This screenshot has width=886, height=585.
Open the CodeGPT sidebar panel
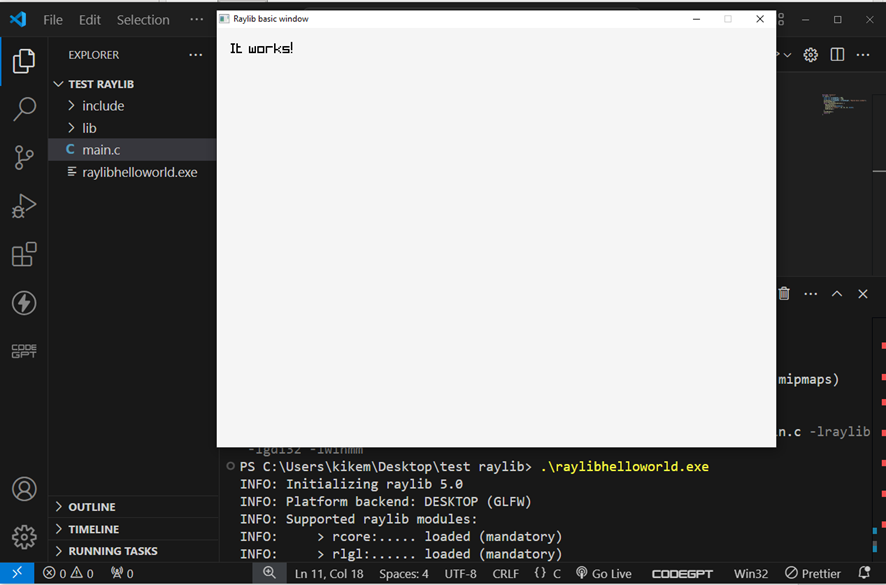pos(24,351)
